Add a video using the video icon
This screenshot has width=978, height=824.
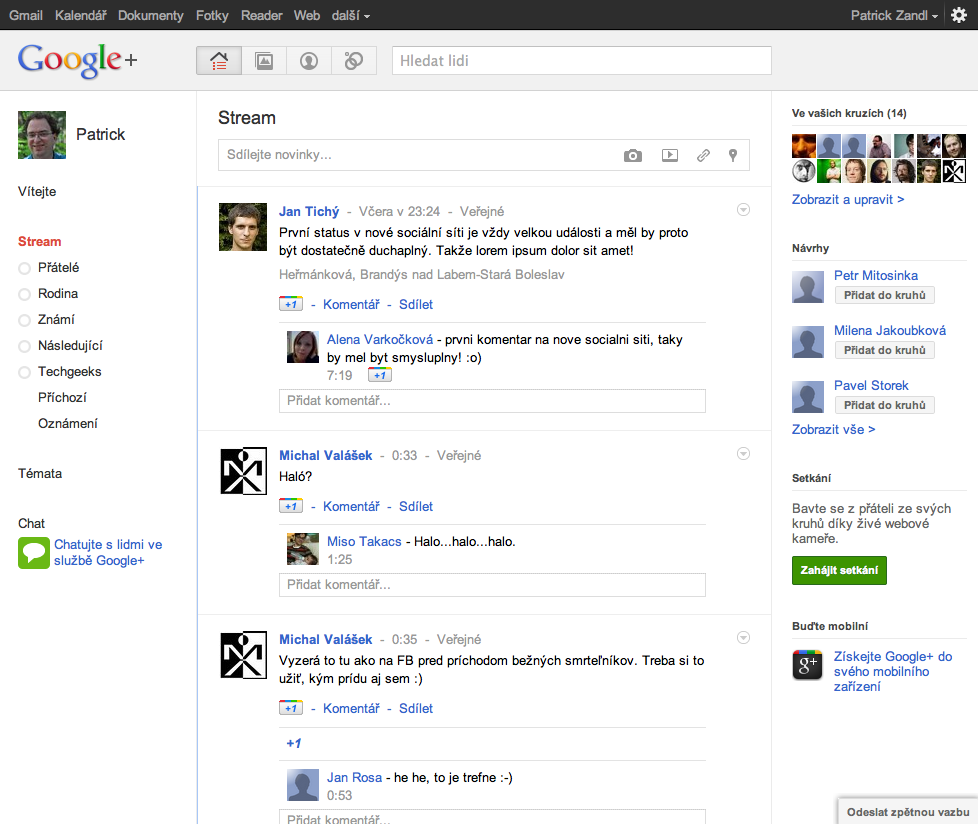point(669,156)
